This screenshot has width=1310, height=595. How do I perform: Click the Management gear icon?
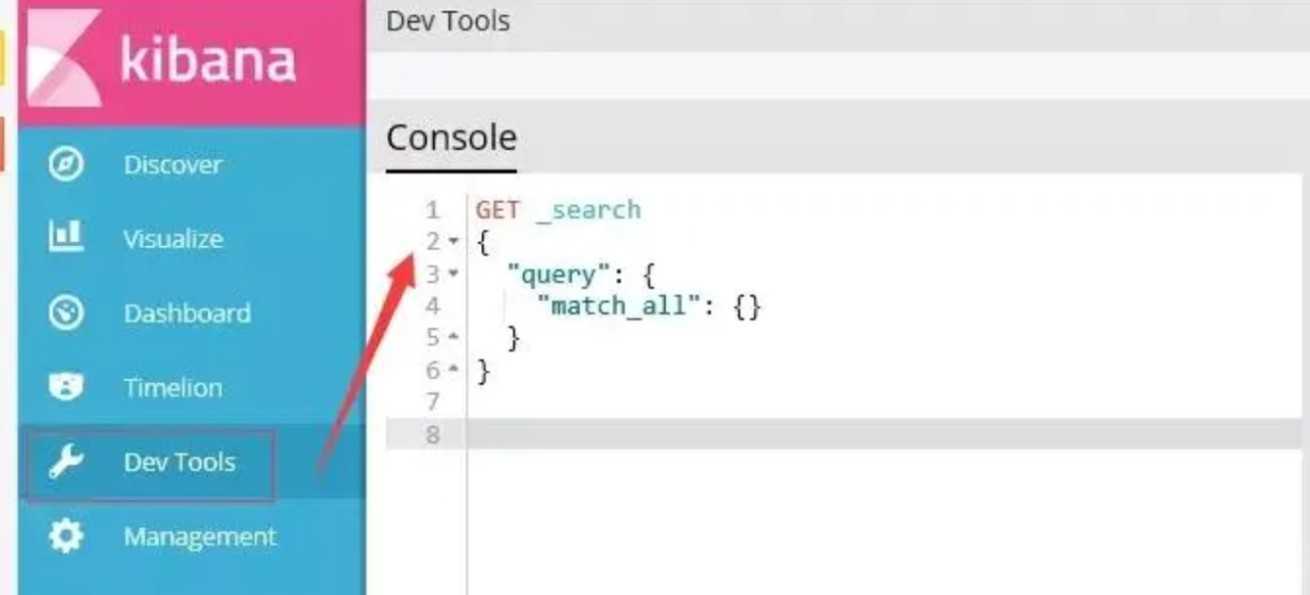tap(66, 537)
